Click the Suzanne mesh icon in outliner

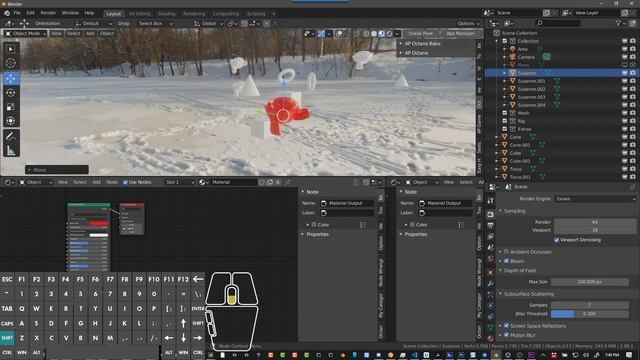[x=513, y=73]
